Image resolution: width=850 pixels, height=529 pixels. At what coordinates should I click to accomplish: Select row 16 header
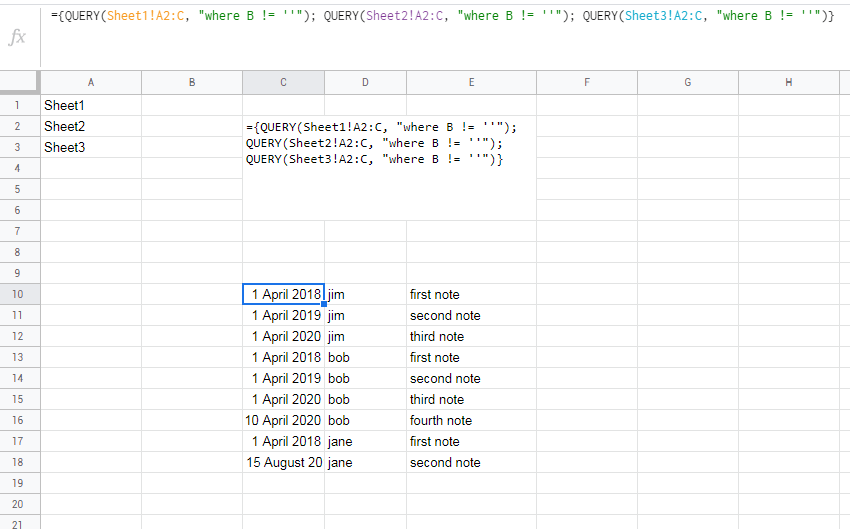coord(17,420)
